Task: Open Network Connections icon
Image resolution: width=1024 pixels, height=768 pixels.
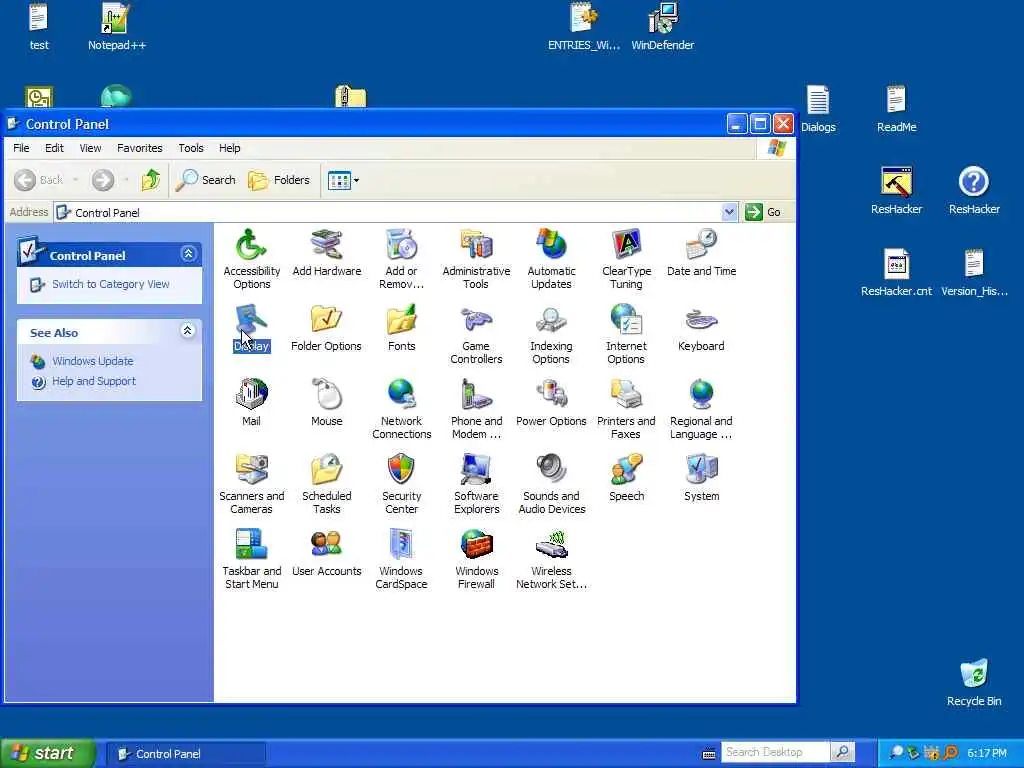Action: [401, 395]
